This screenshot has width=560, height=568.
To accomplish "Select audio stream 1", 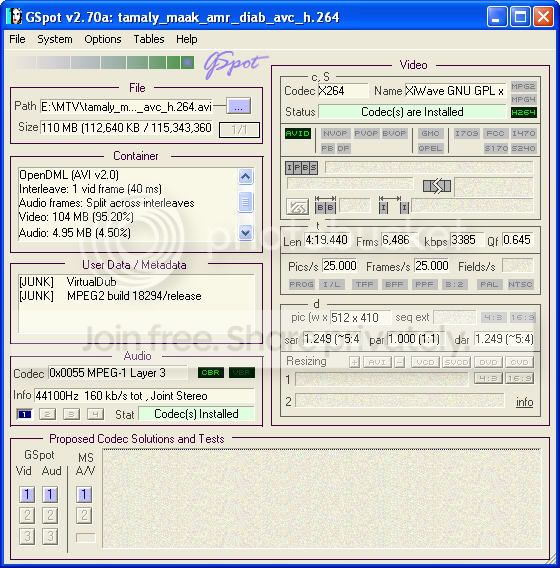I will coord(24,414).
